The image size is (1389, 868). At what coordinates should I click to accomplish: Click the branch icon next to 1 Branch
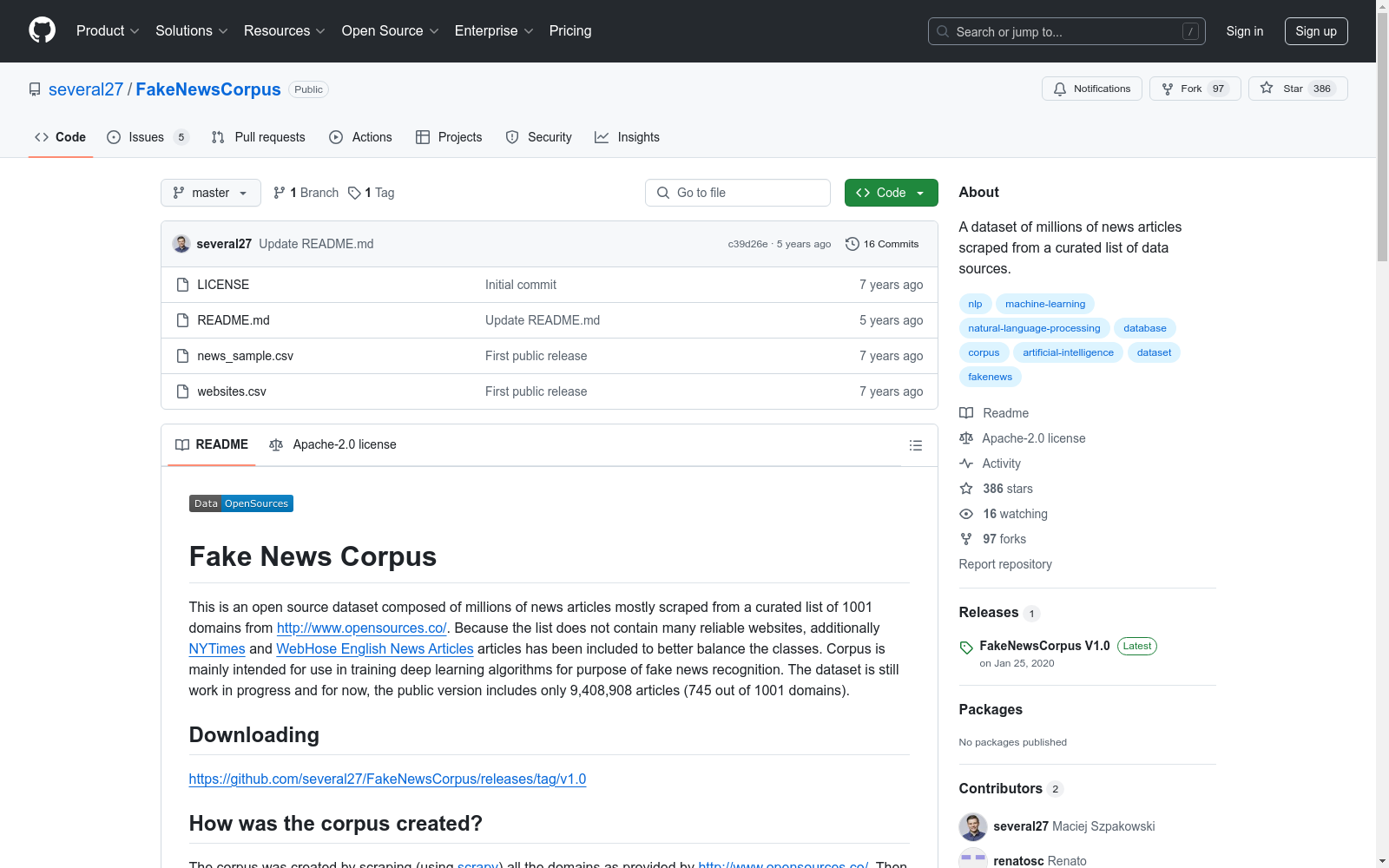coord(280,193)
